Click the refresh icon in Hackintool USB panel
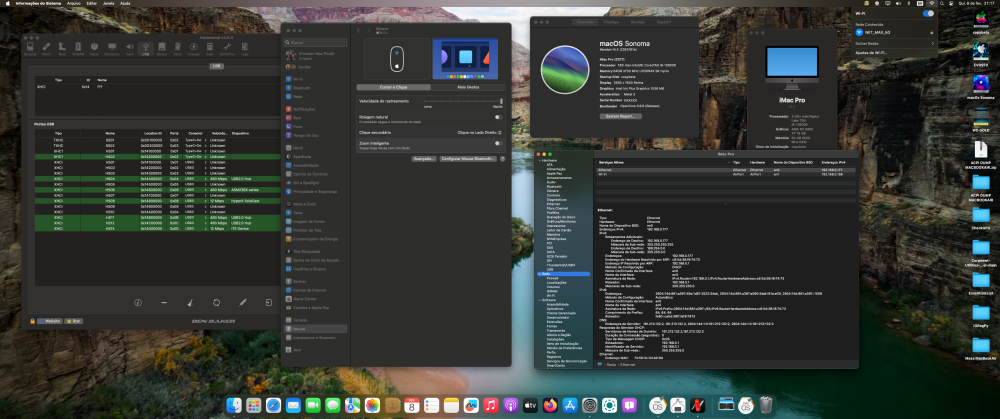This screenshot has height=419, width=1000. [x=216, y=302]
